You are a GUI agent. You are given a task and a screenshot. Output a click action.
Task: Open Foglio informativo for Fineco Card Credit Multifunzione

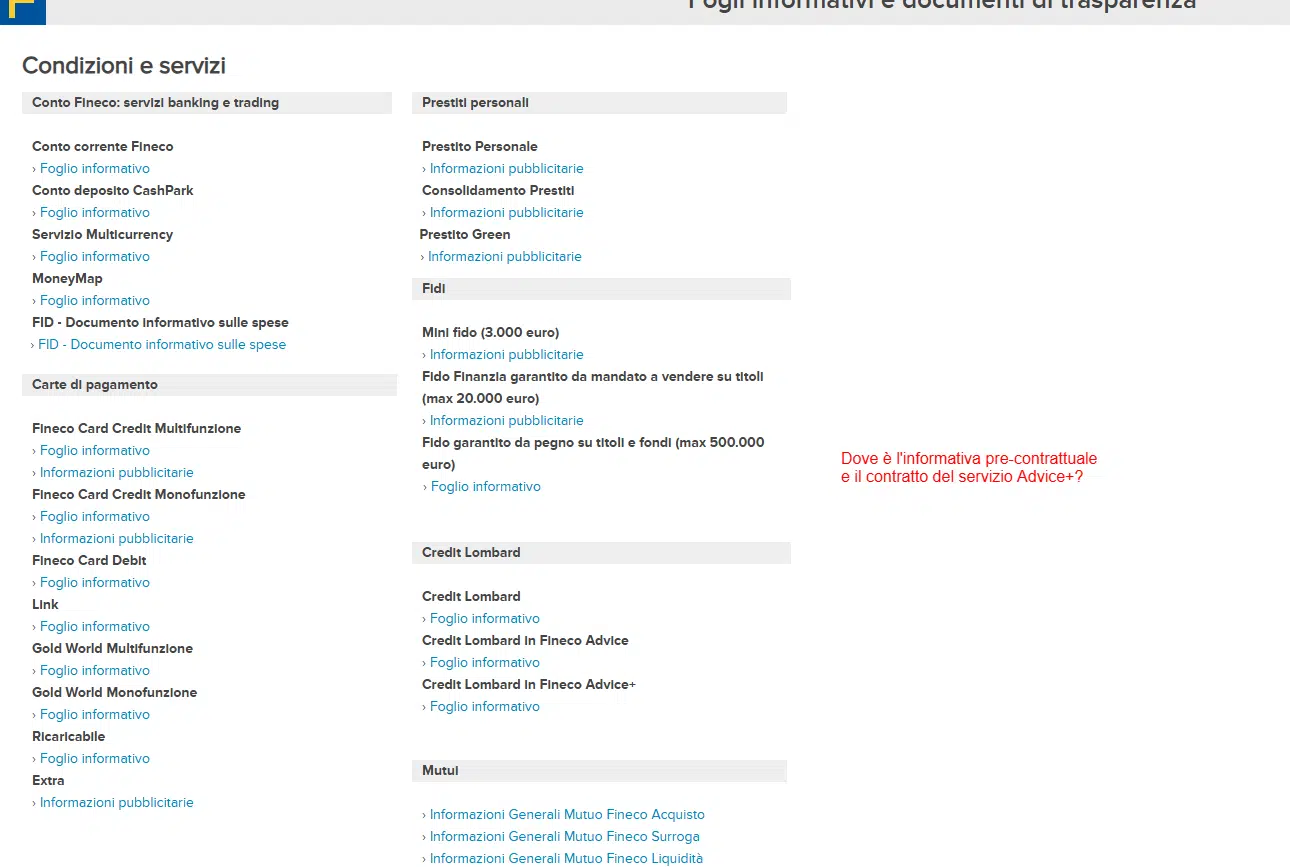pos(94,451)
